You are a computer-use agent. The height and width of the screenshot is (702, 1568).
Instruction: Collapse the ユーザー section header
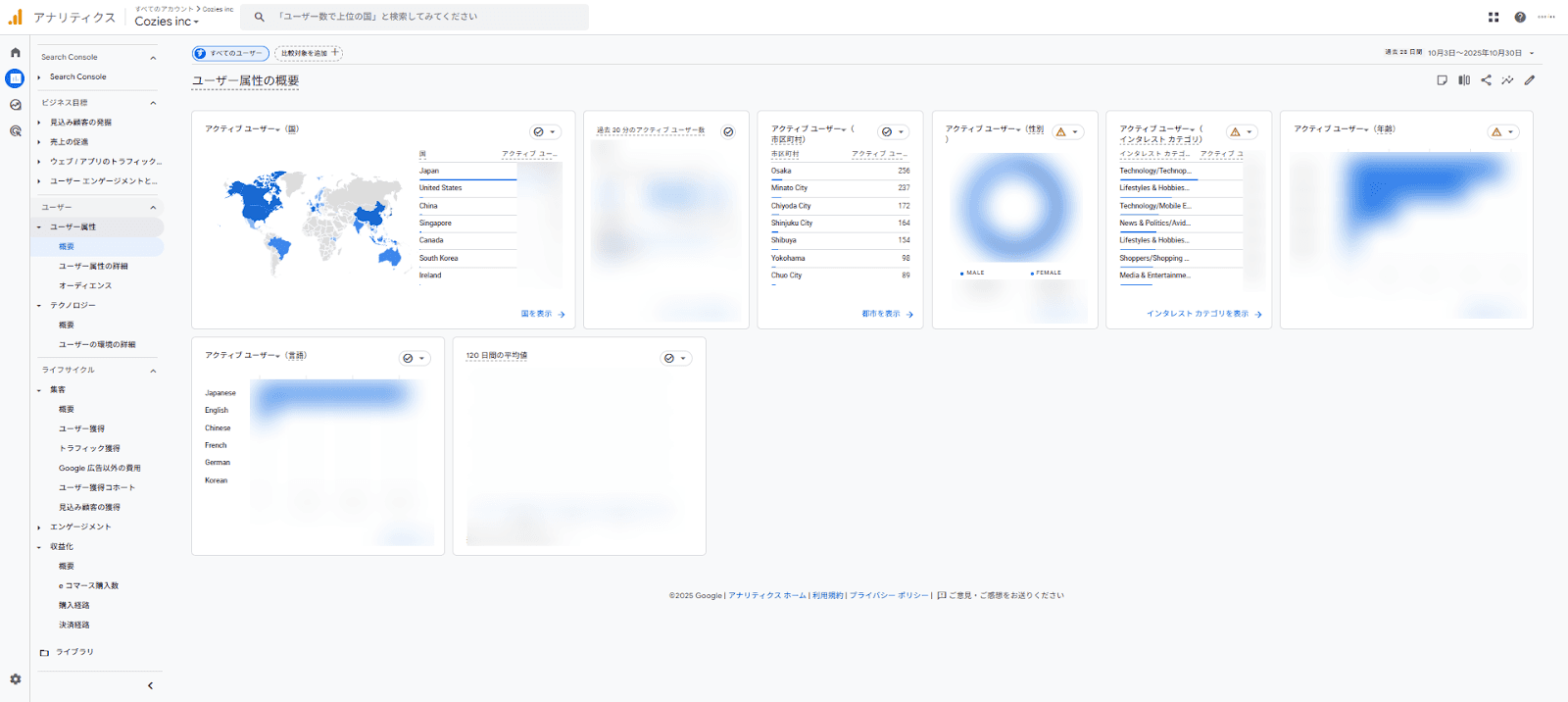pyautogui.click(x=153, y=208)
